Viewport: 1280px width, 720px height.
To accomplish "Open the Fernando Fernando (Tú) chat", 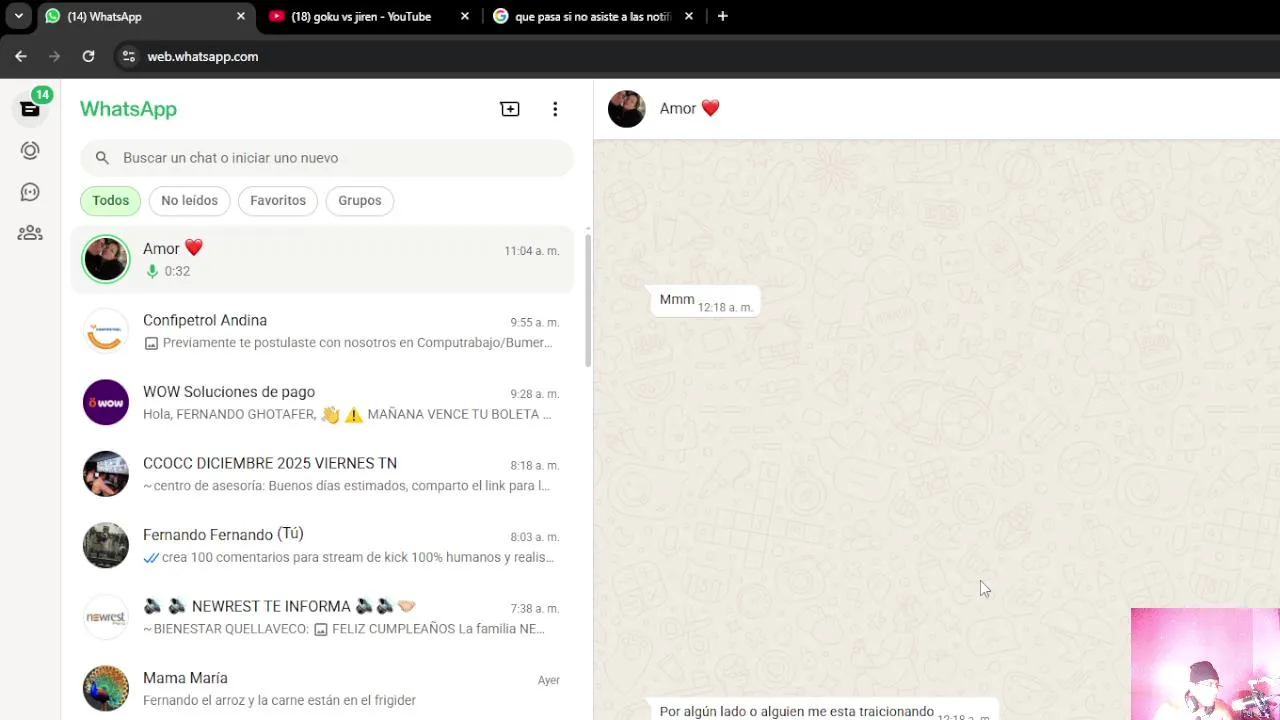I will pos(322,545).
